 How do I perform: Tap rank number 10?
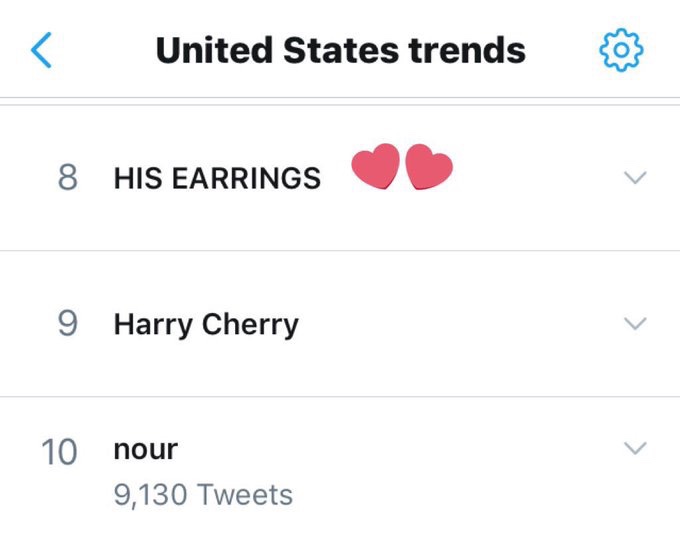(59, 451)
